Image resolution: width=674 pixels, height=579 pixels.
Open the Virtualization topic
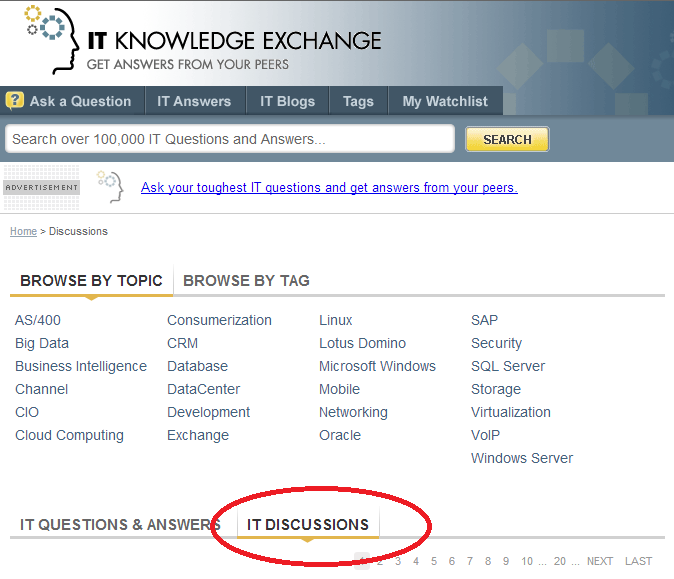coord(511,412)
